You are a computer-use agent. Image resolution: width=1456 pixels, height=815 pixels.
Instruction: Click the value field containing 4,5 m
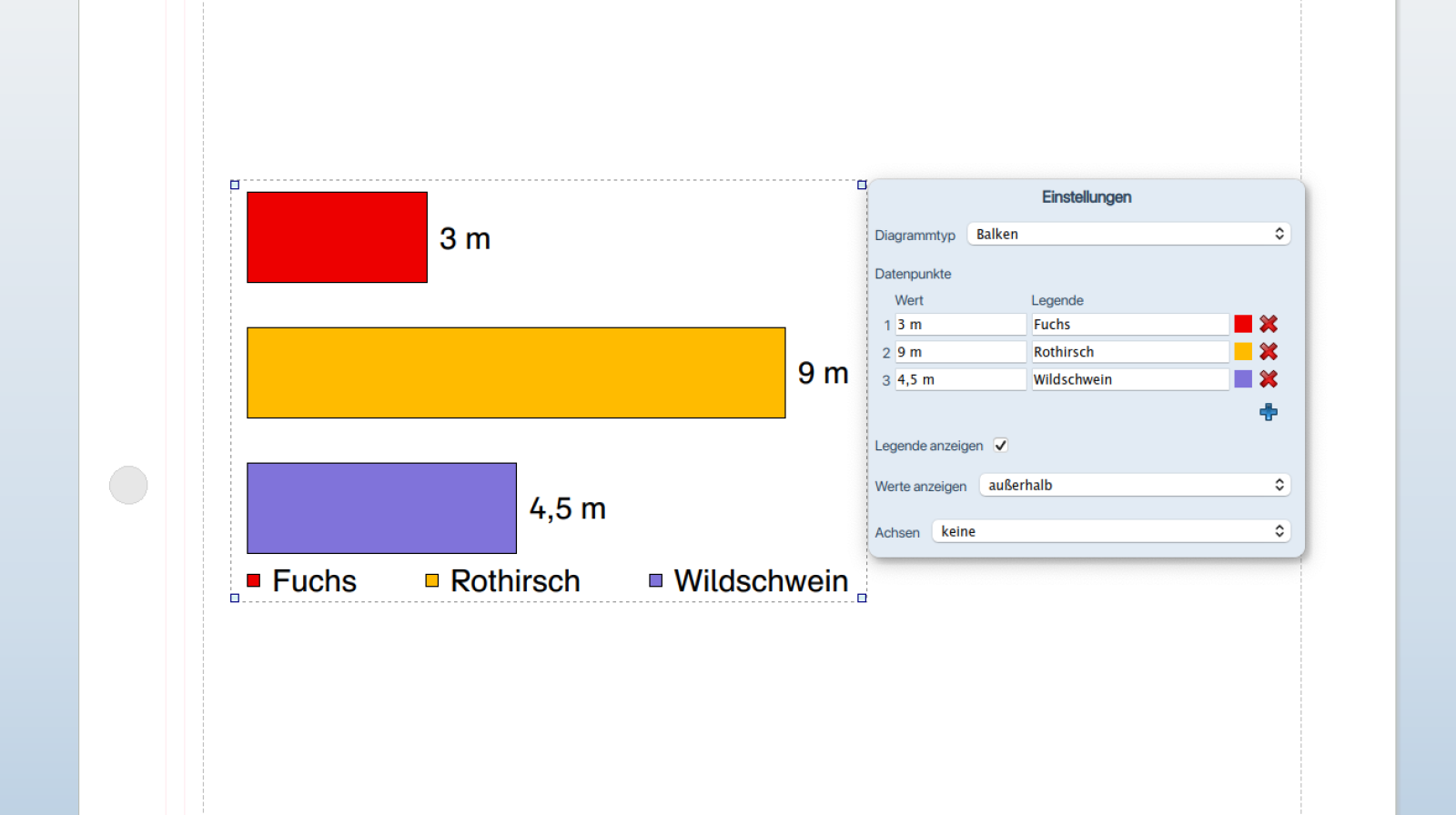(960, 379)
